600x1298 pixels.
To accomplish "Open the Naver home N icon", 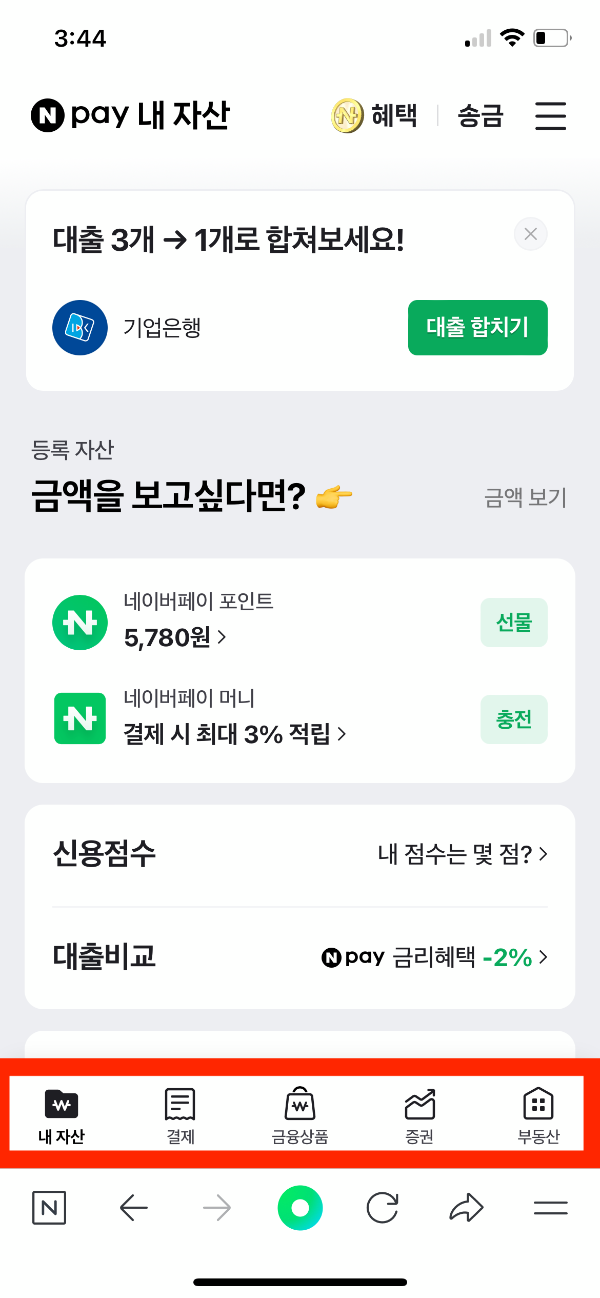I will [49, 1207].
